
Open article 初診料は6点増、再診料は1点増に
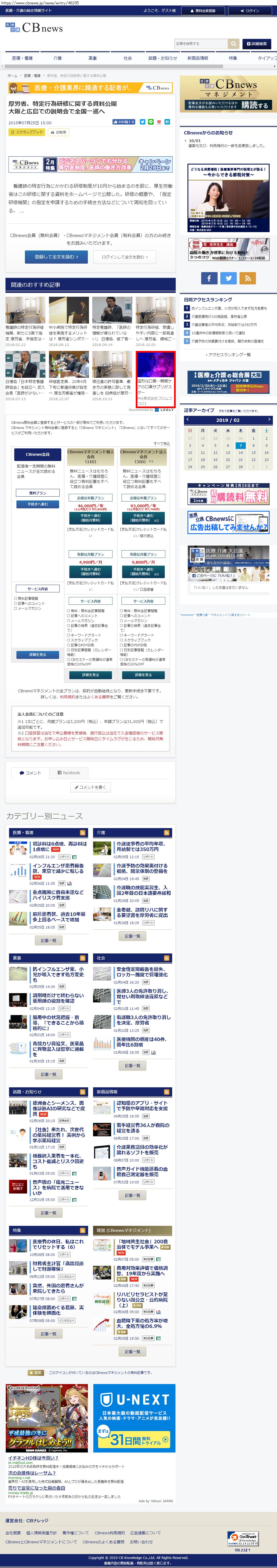59,846
